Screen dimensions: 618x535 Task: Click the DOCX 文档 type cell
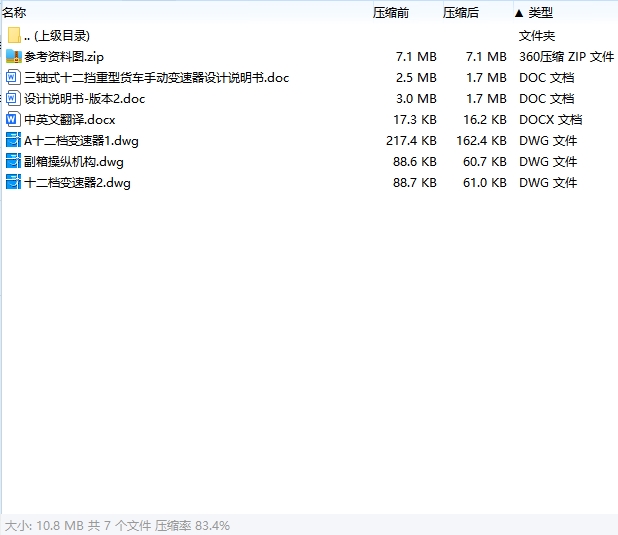[x=551, y=119]
